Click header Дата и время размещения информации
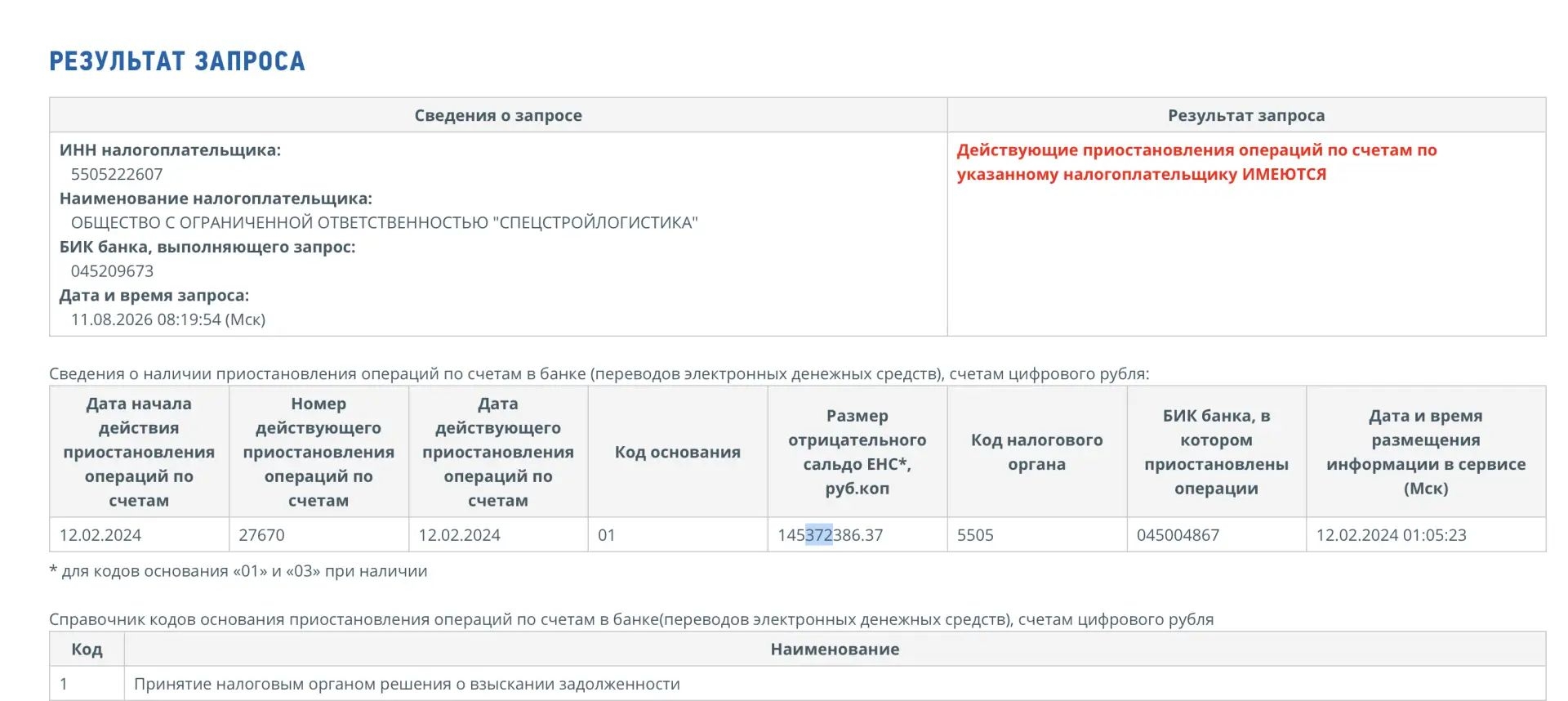Viewport: 1568px width, 701px height. (x=1426, y=452)
